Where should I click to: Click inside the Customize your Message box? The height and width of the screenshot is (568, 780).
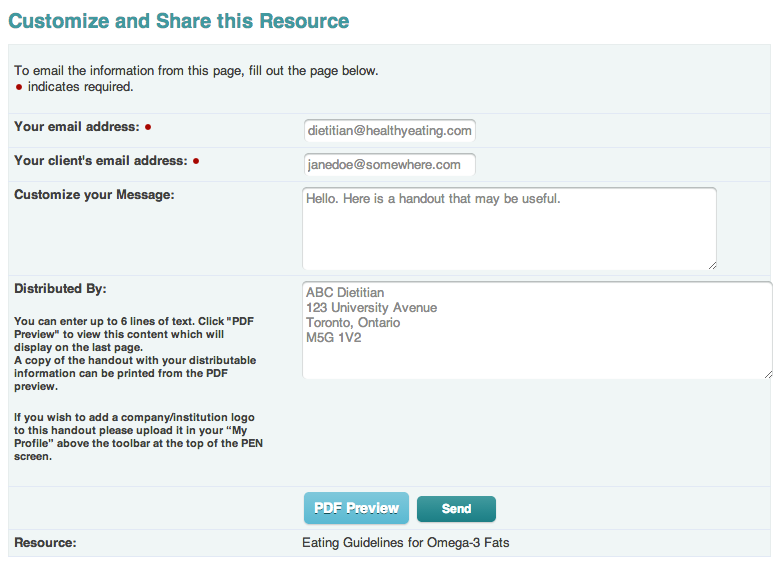509,229
